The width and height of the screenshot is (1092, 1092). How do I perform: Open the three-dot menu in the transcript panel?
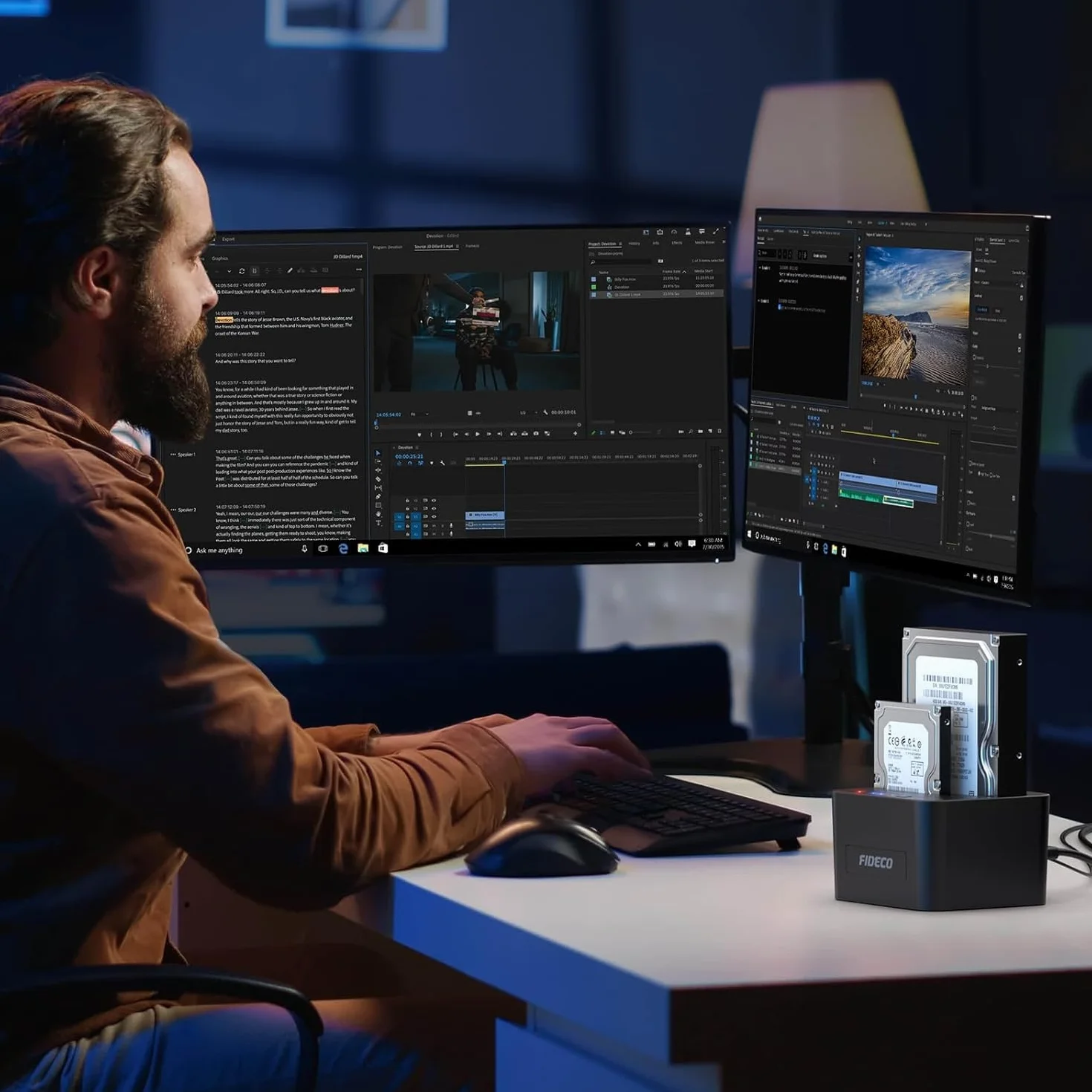tap(359, 270)
